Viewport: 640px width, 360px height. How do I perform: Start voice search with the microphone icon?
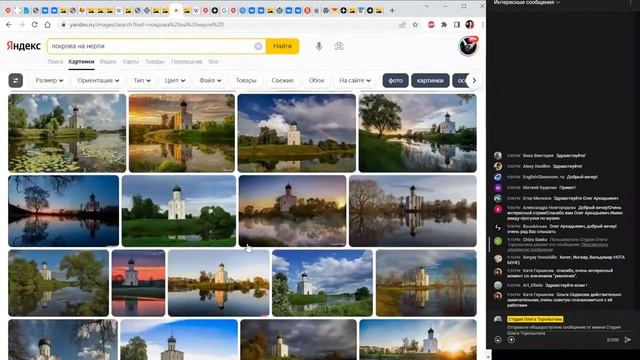point(319,46)
